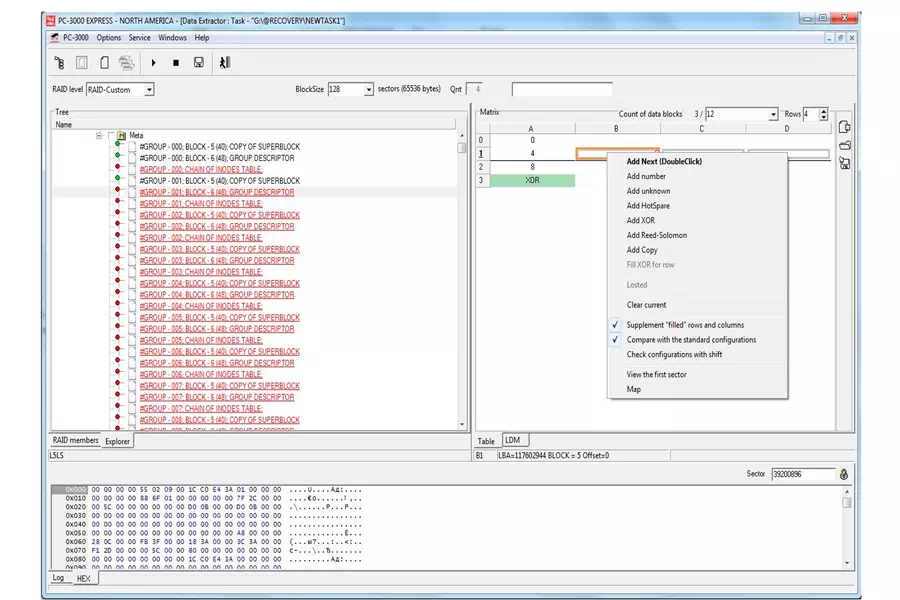Open the Service menu
The image size is (900, 600).
coord(139,38)
